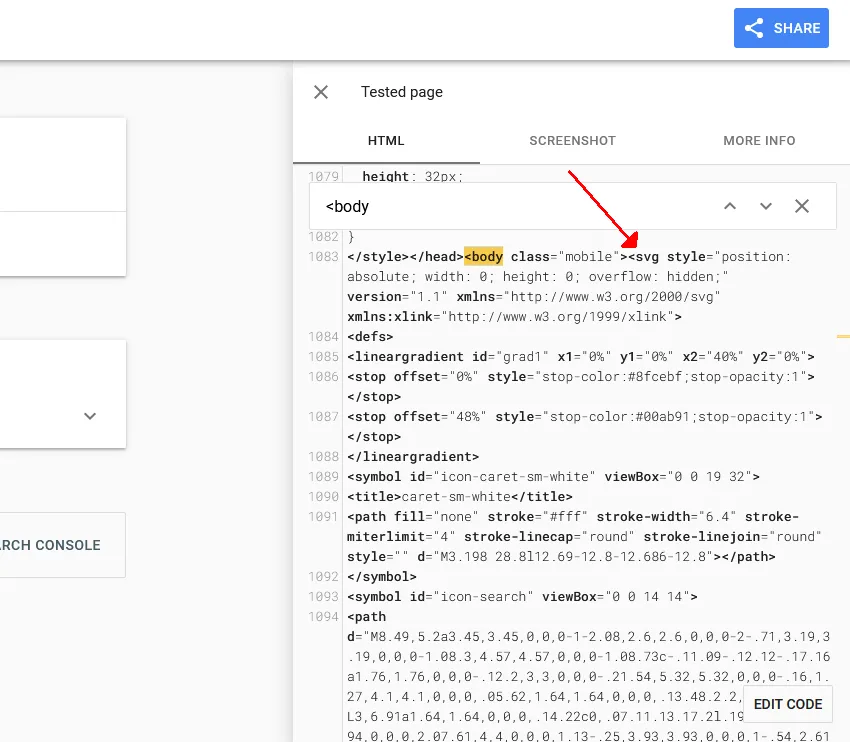Click line number 1083 in gutter
The height and width of the screenshot is (742, 850).
point(325,257)
